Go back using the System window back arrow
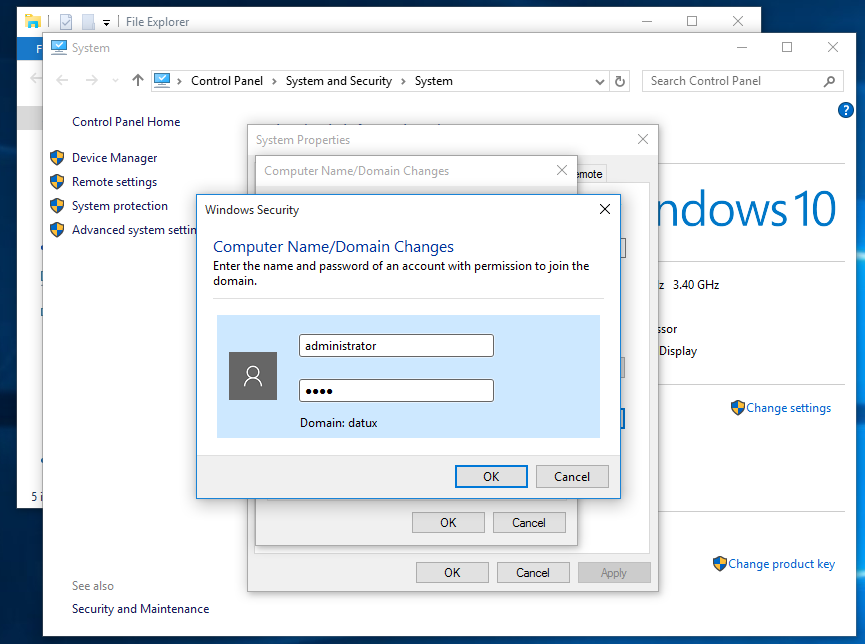The width and height of the screenshot is (865, 644). [62, 81]
